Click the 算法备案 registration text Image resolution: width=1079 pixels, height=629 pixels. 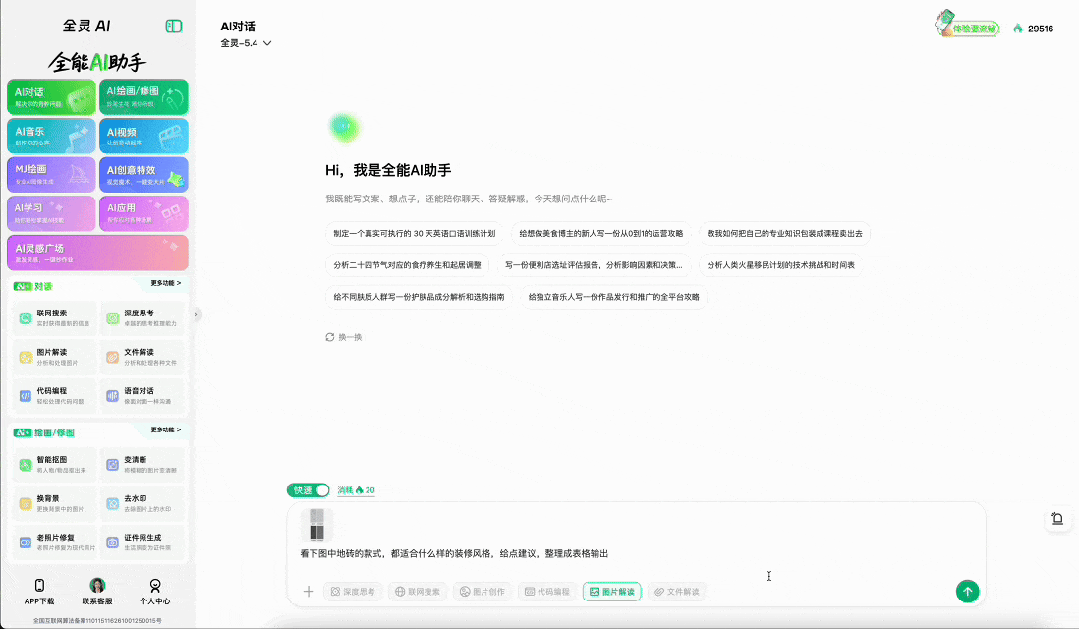tap(97, 621)
